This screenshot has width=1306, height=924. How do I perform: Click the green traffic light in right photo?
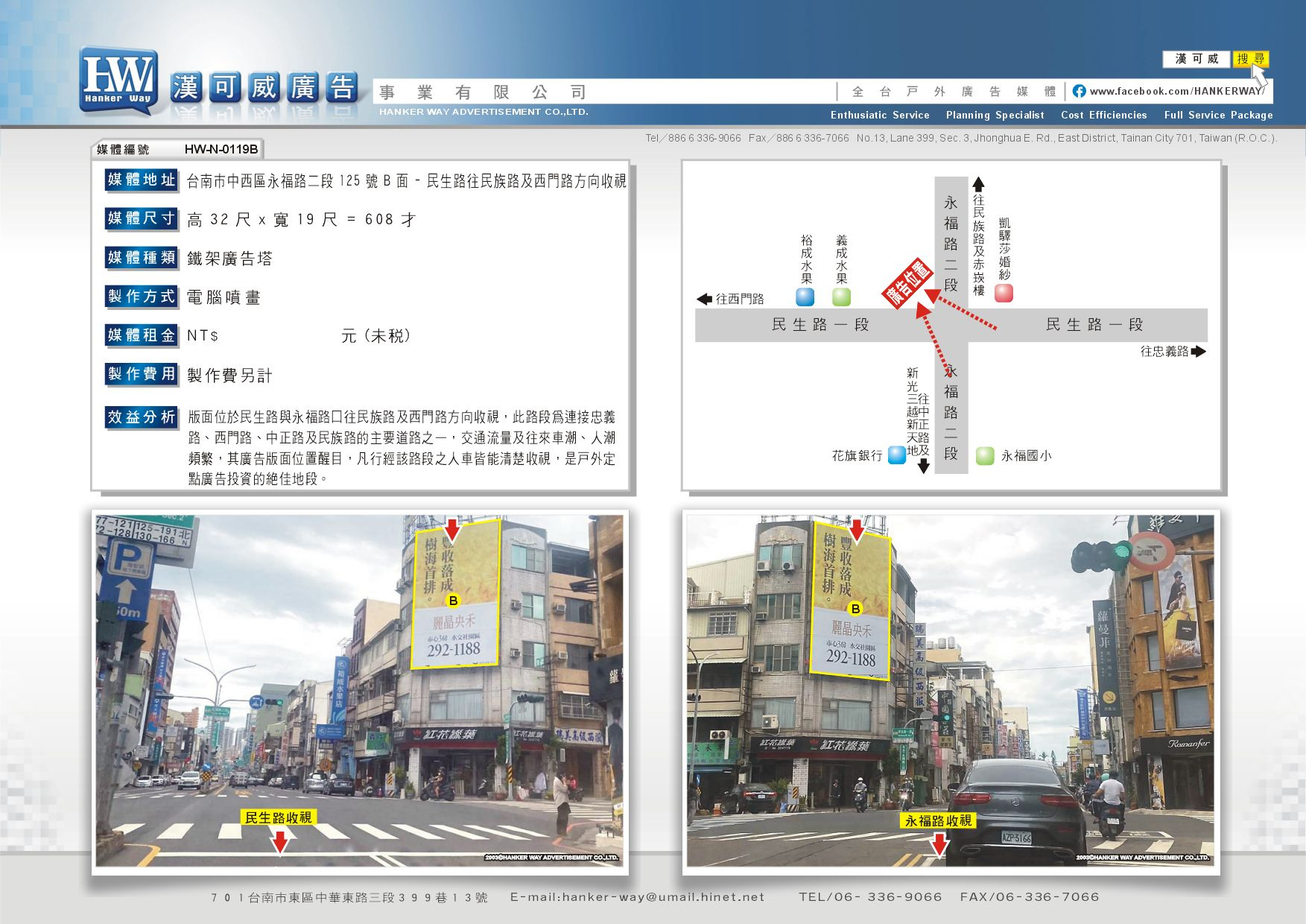tap(1122, 552)
